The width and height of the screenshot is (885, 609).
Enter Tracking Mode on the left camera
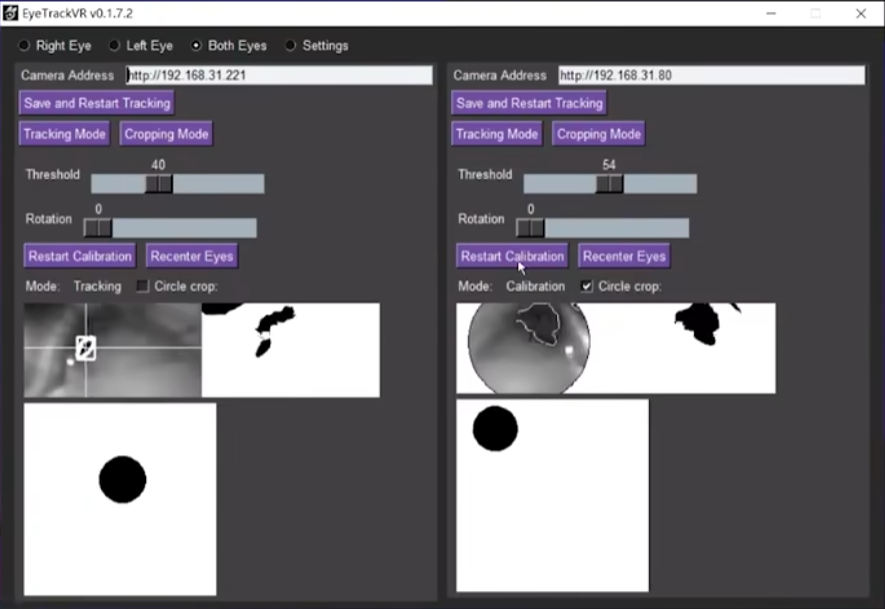63,134
